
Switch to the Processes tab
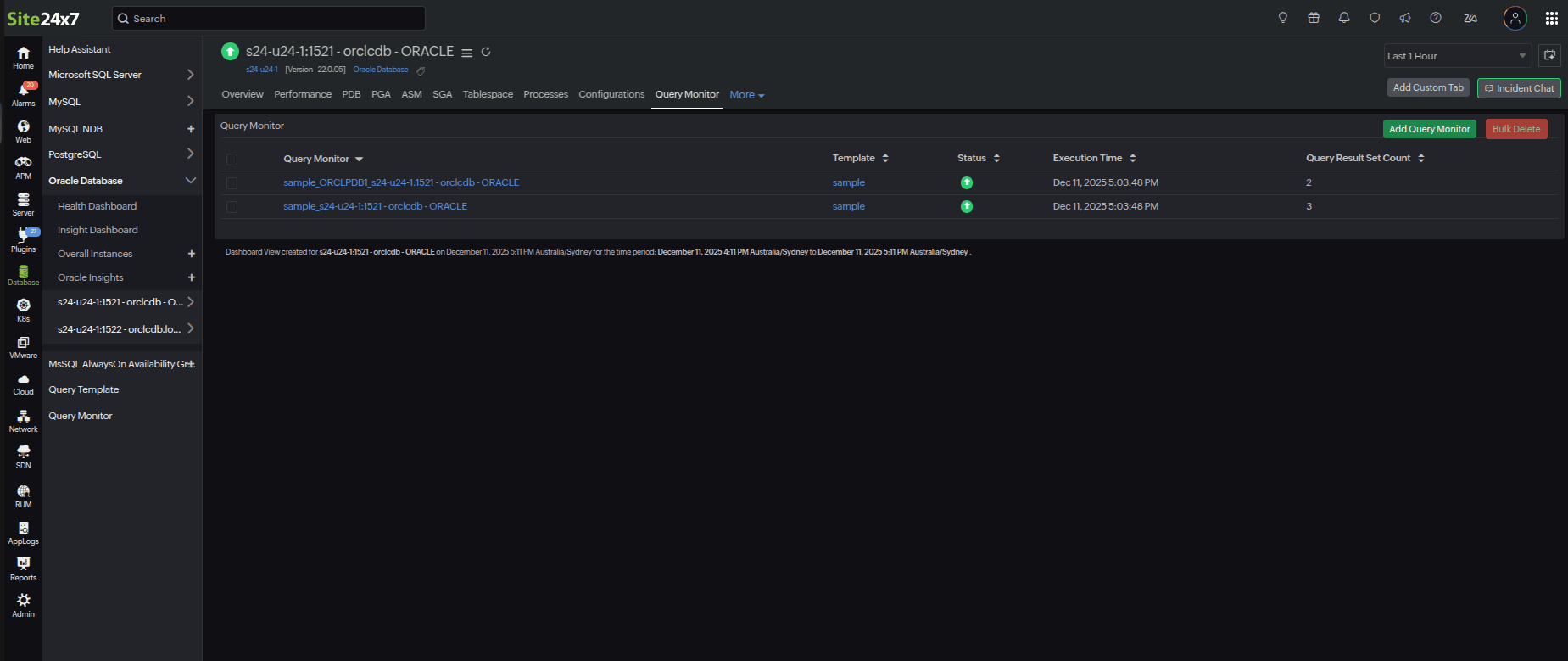(546, 94)
